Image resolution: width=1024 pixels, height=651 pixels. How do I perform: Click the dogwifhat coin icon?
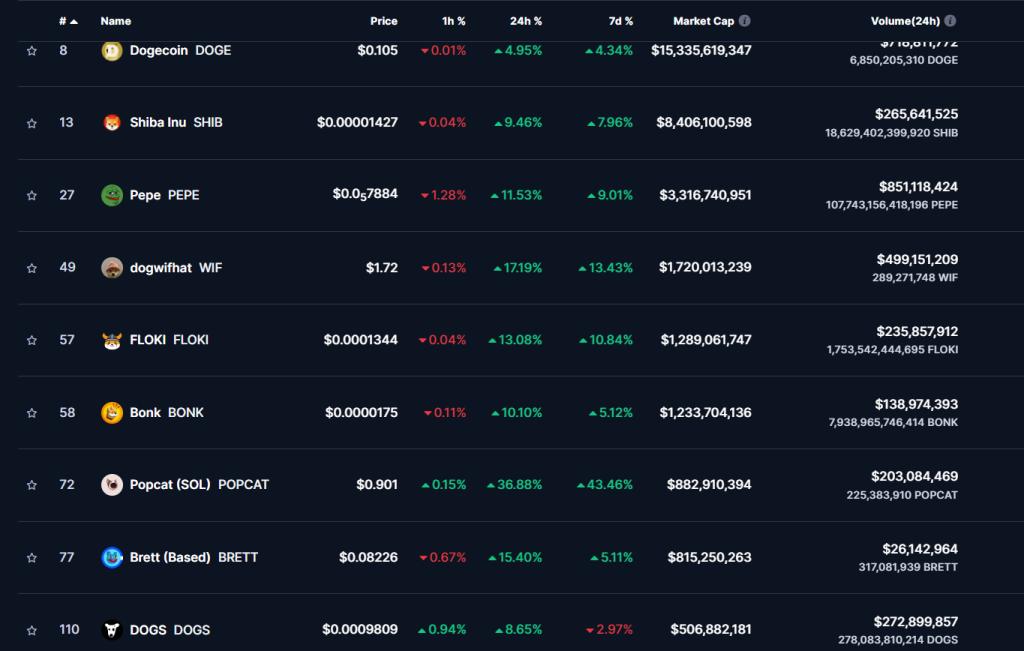tap(112, 267)
